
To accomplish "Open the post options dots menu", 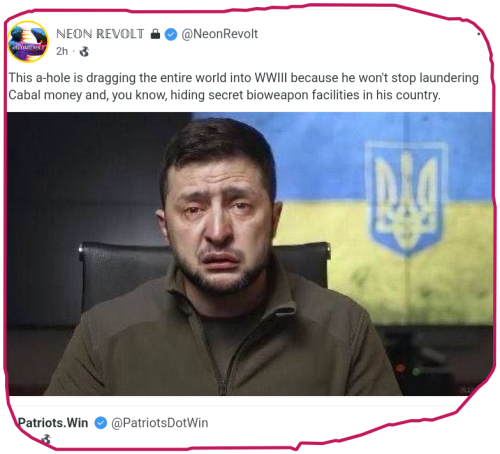I will pyautogui.click(x=479, y=34).
